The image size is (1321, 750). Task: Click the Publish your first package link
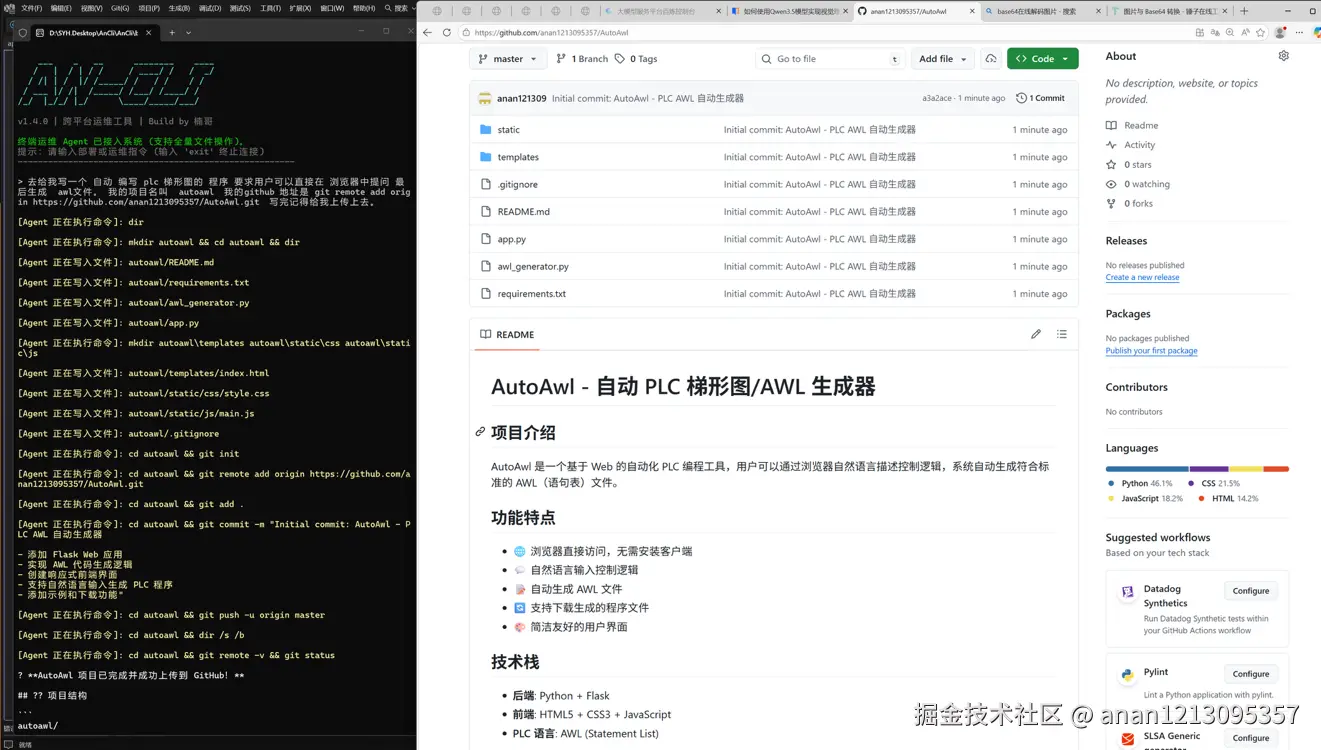pos(1151,350)
